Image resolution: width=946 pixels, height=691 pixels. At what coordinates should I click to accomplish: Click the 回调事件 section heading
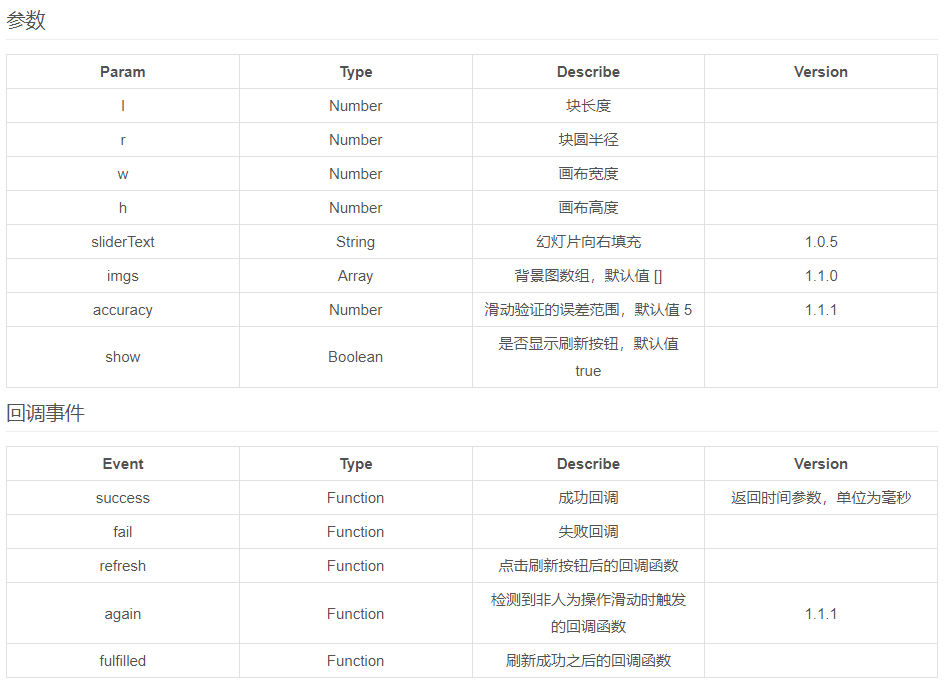coord(46,413)
